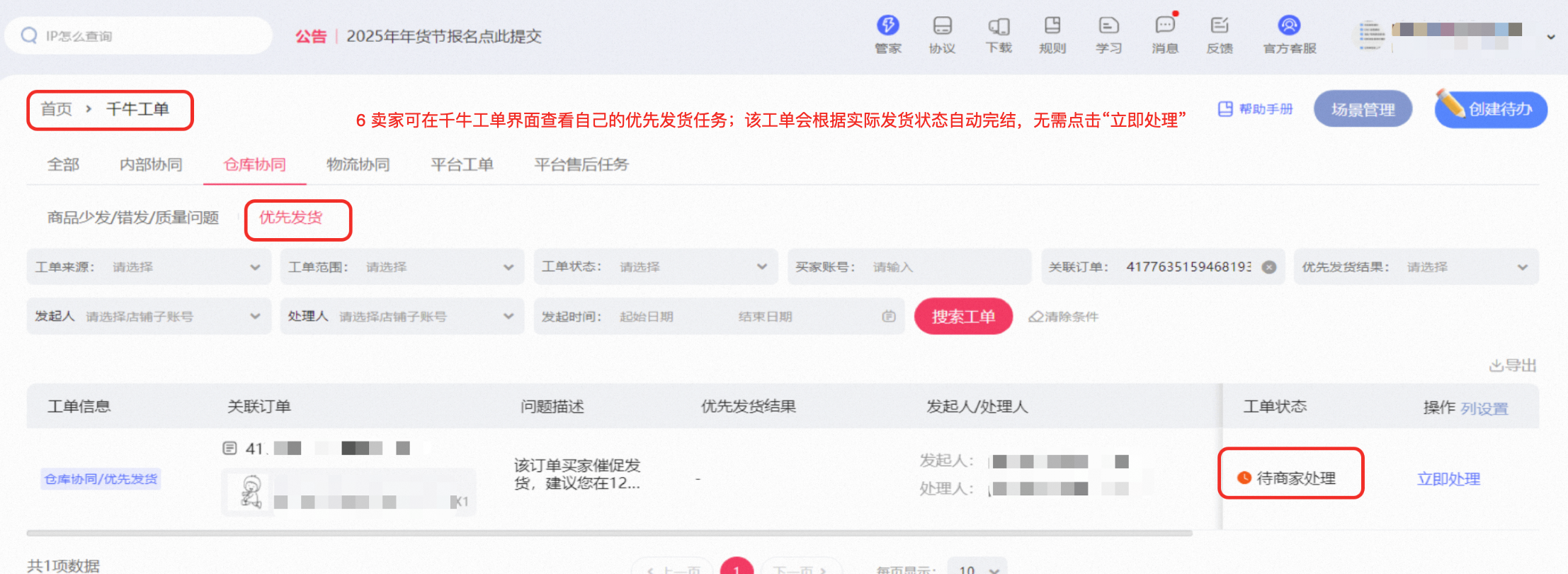Select the 仓库协同 tab
The image size is (1568, 574).
[254, 164]
